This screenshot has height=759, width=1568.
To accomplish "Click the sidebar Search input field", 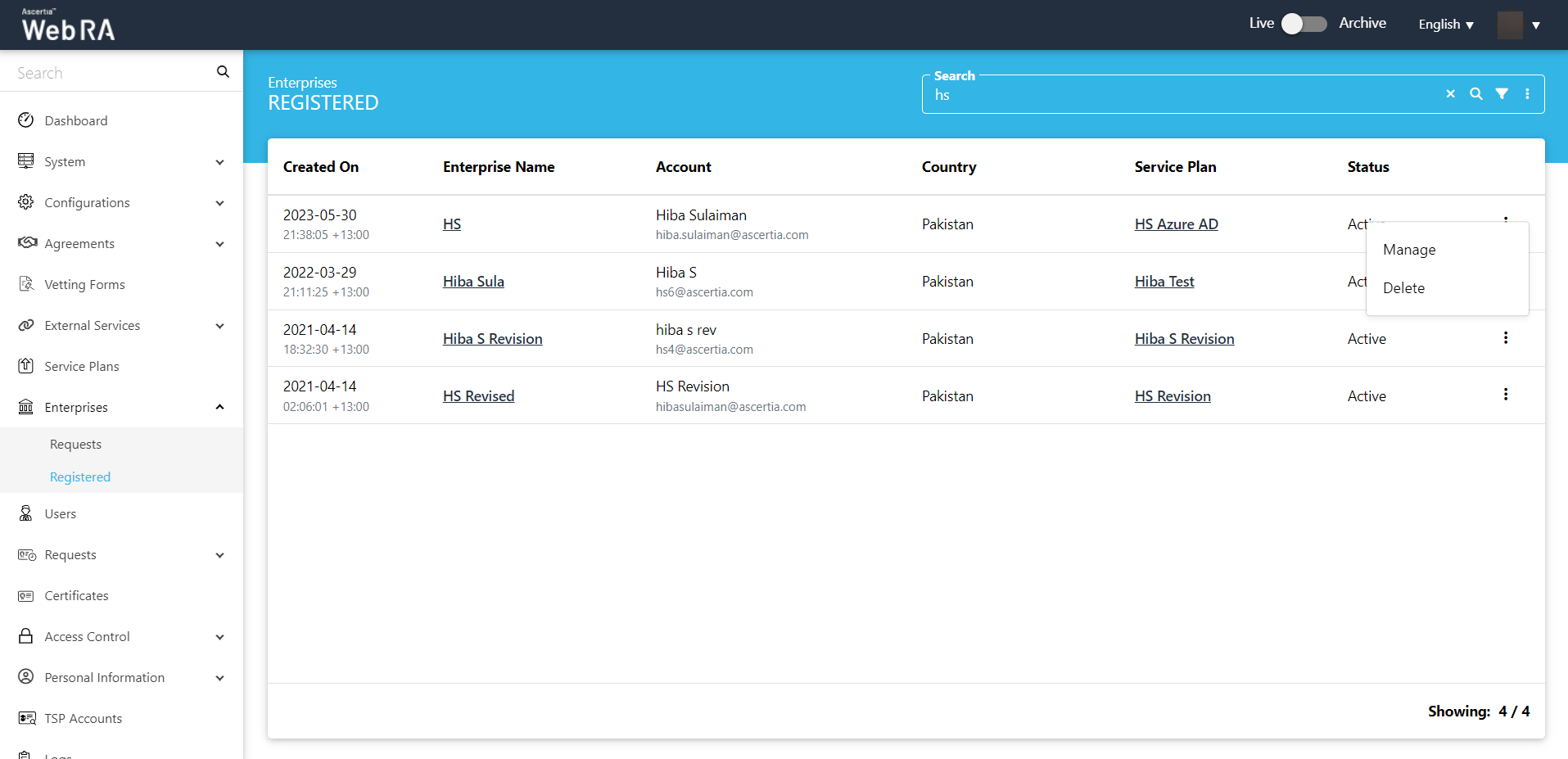I will coord(111,73).
